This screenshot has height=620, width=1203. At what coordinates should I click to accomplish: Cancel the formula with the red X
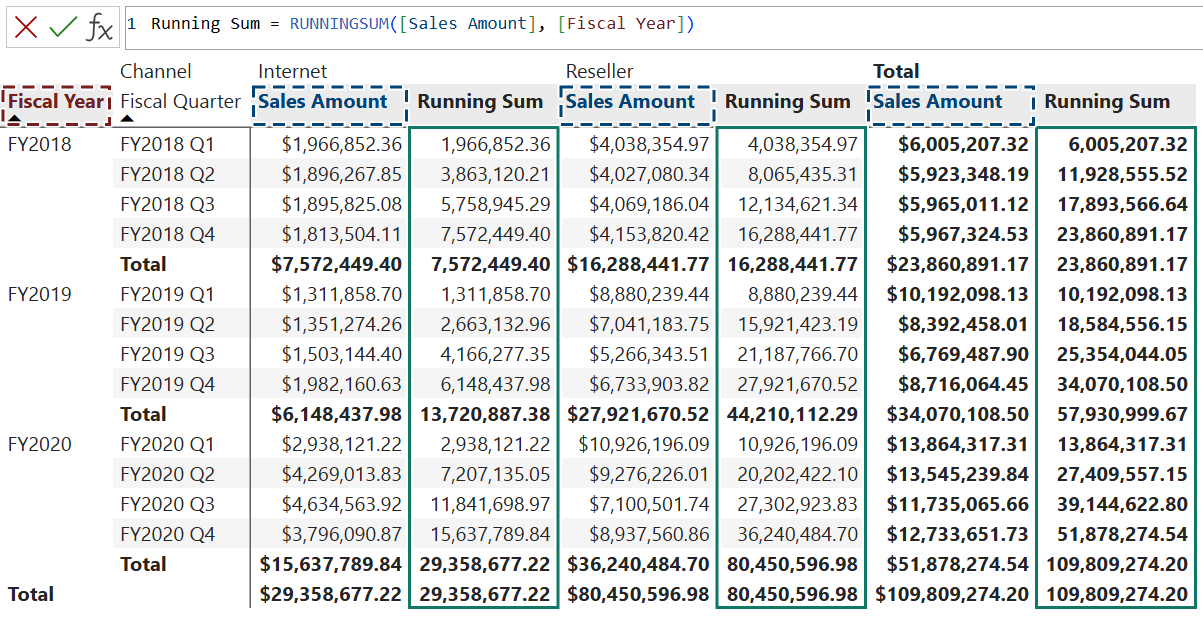click(x=26, y=27)
